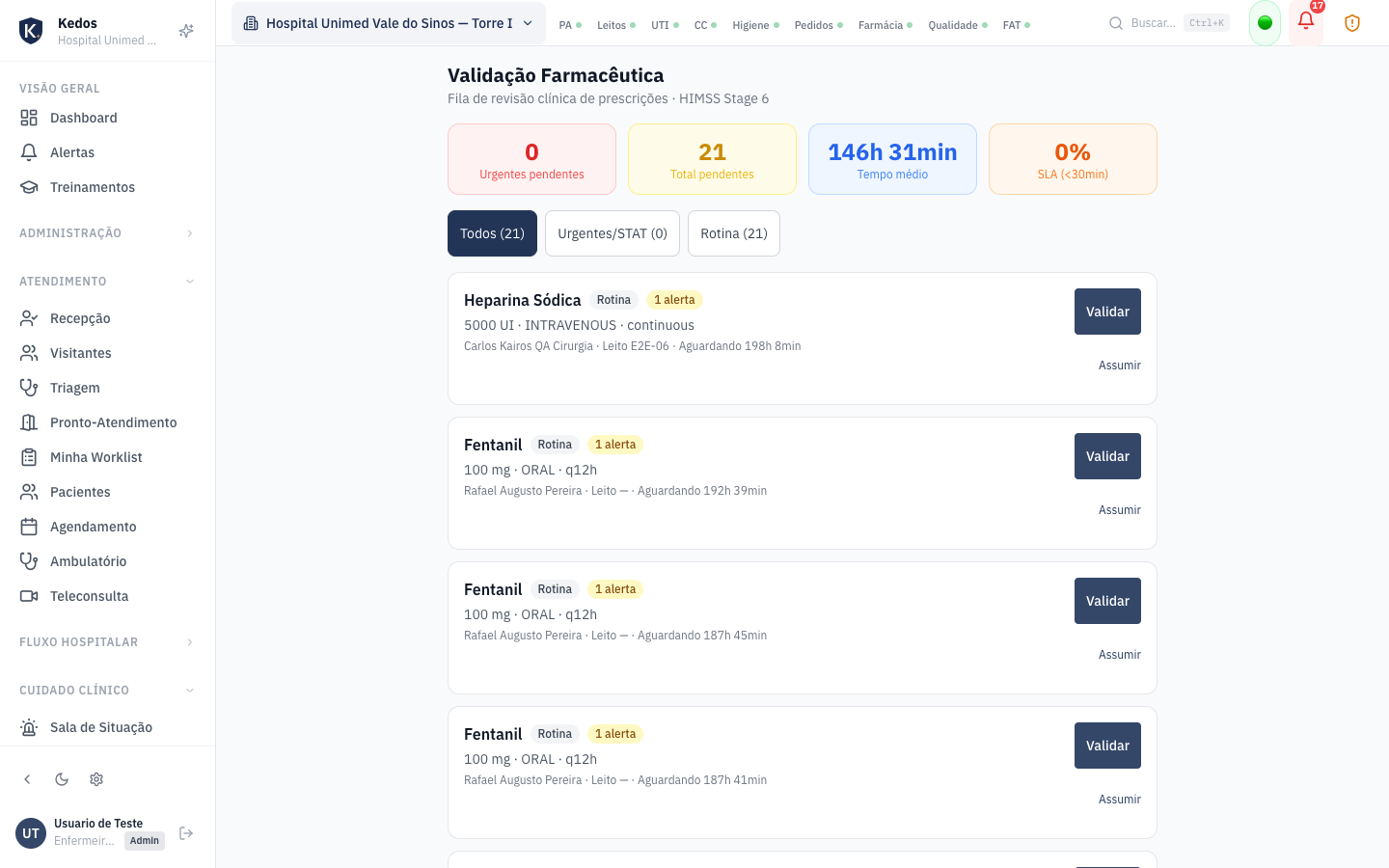Image resolution: width=1389 pixels, height=868 pixels.
Task: Click the SLA (<30min) card
Action: pos(1073,159)
